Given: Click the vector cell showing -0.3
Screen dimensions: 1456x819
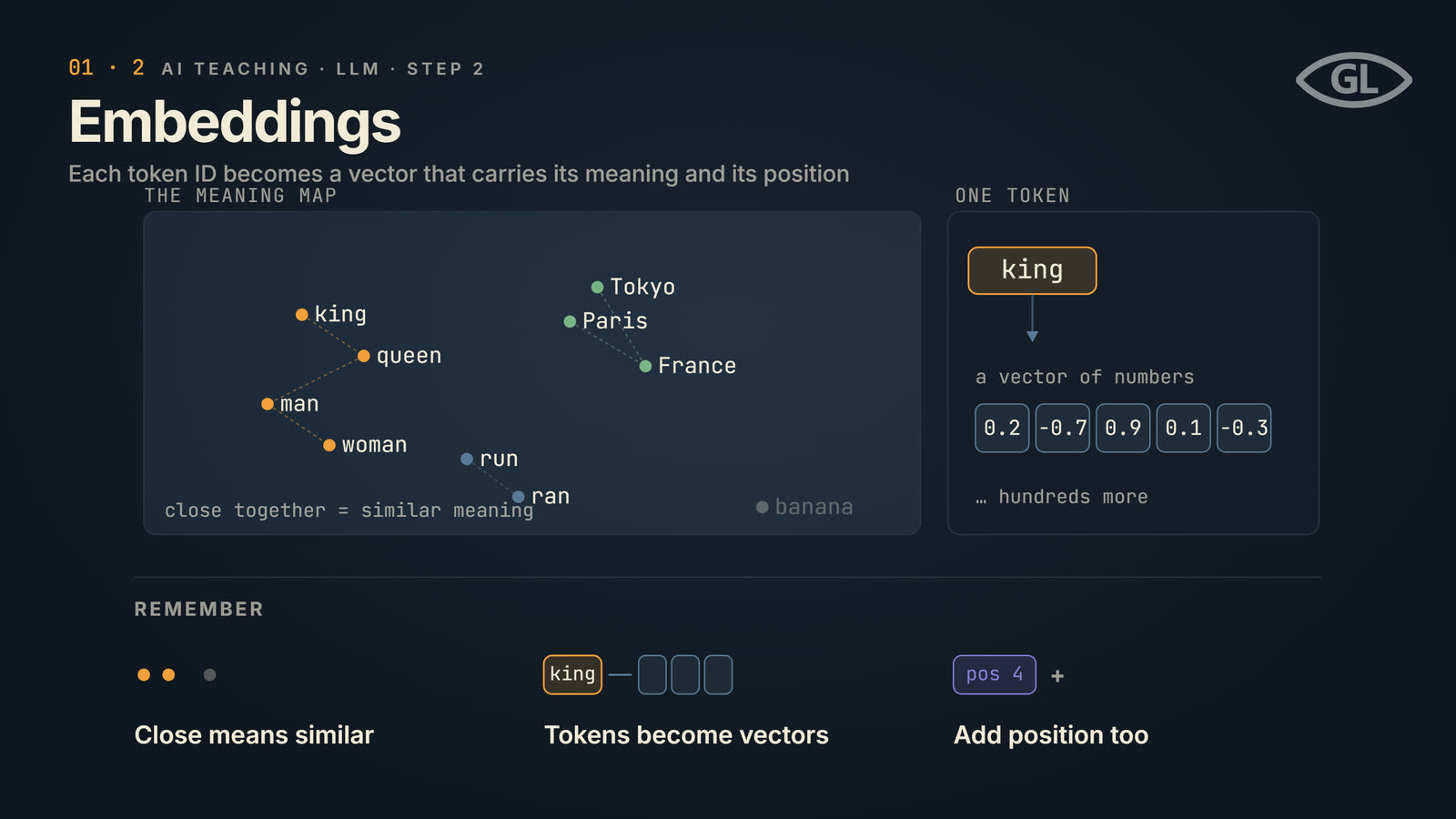Looking at the screenshot, I should tap(1244, 428).
